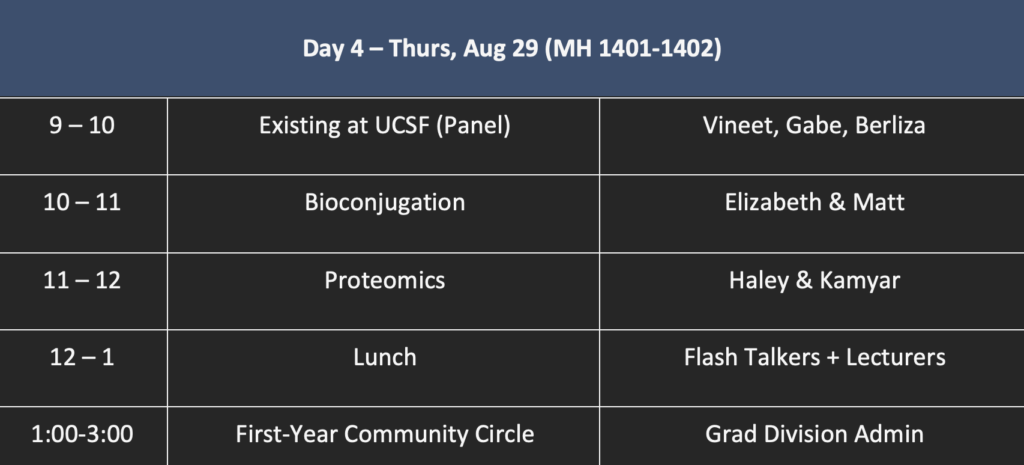The image size is (1024, 465).
Task: Select the First-Year Community Circle cell
Action: (385, 435)
